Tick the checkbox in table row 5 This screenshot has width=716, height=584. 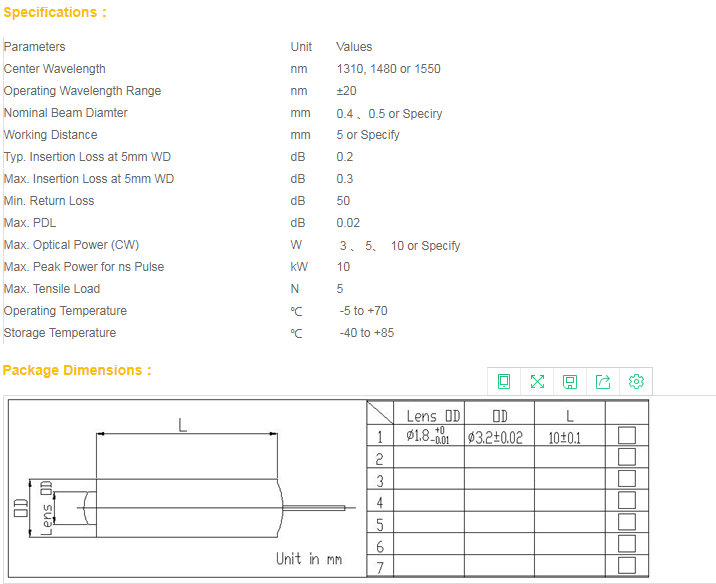[627, 522]
